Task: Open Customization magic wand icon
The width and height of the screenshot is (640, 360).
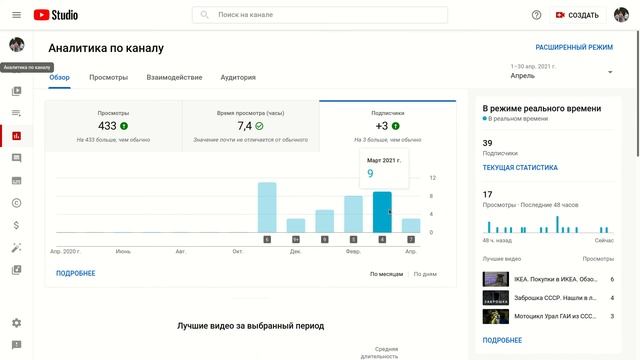Action: tap(16, 248)
